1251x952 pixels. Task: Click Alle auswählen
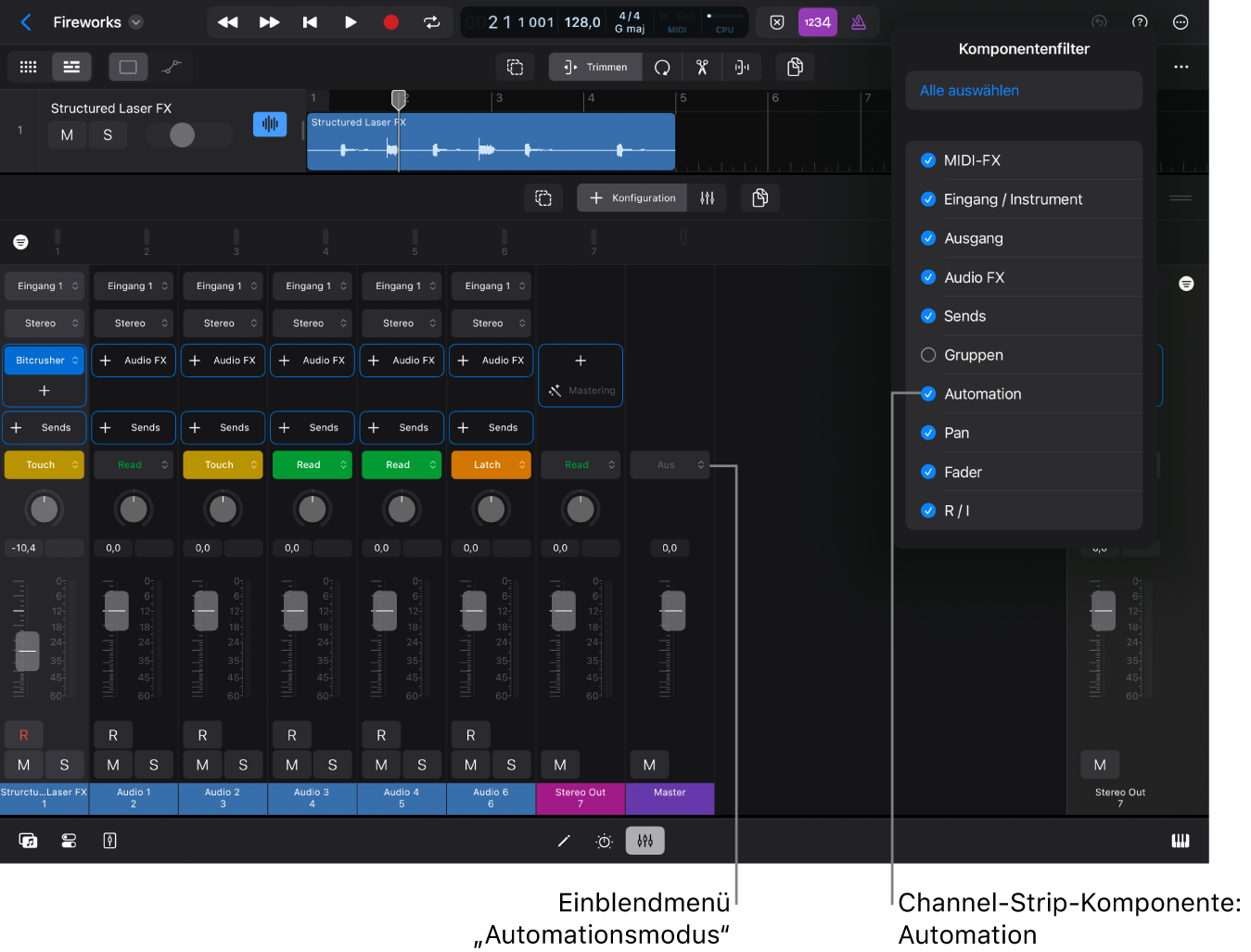coord(969,91)
